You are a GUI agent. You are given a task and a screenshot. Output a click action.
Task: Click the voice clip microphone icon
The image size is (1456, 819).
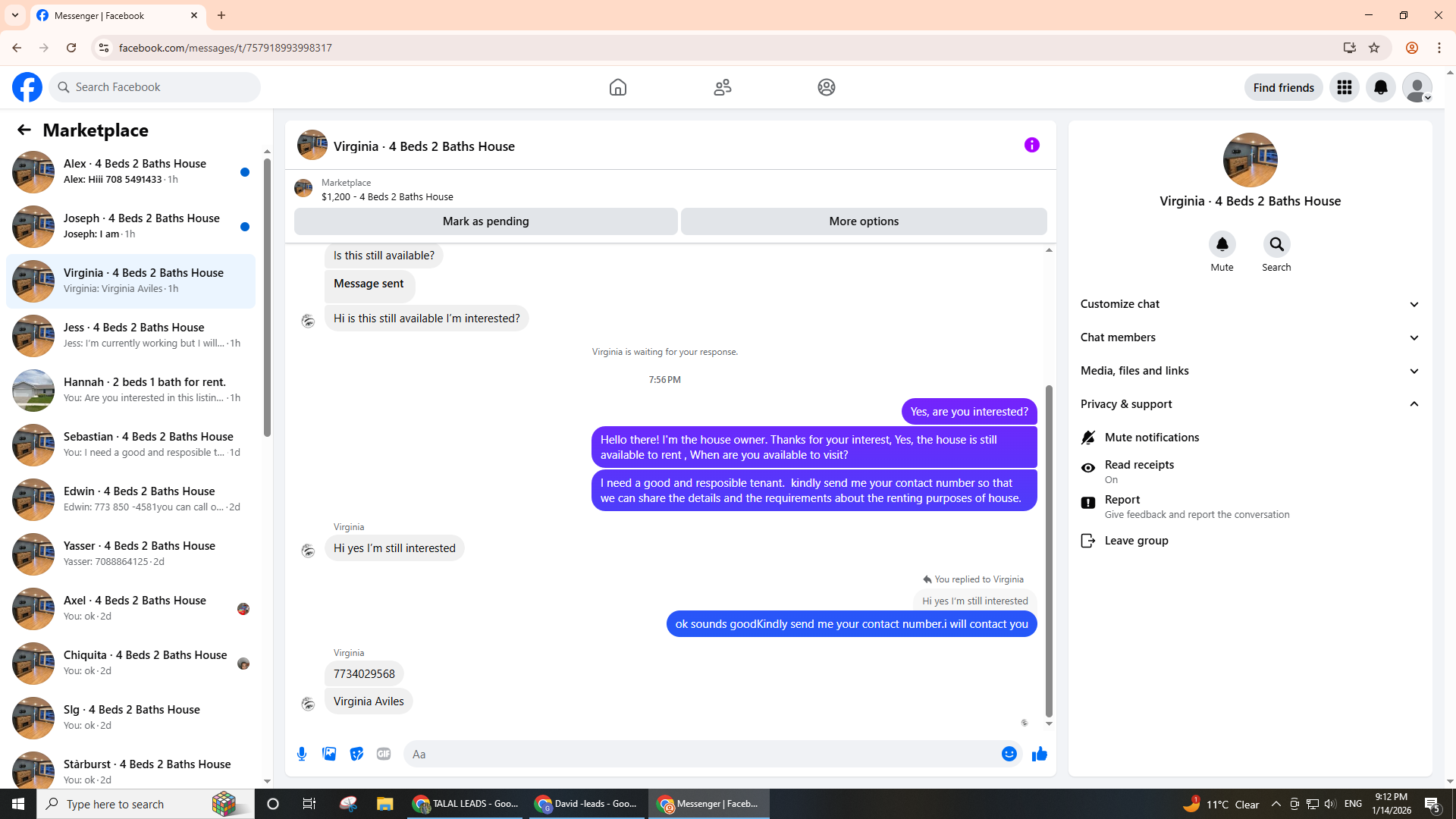pyautogui.click(x=302, y=754)
